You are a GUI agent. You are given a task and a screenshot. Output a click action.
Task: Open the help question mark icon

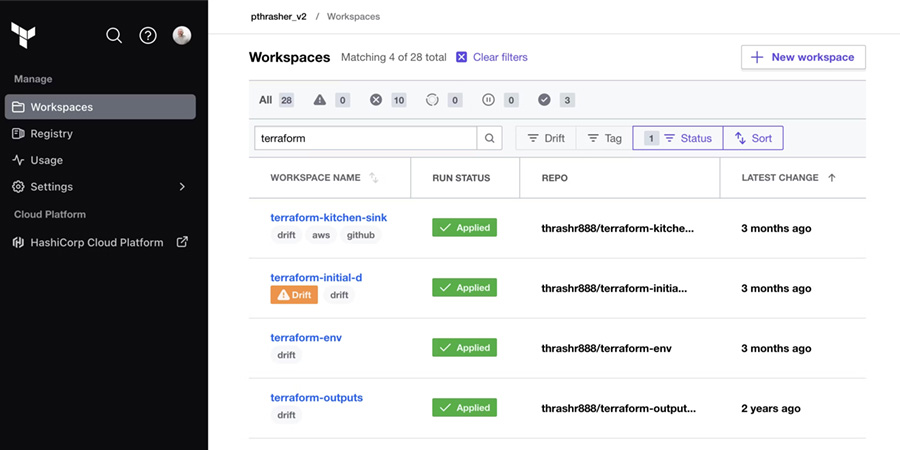tap(148, 36)
